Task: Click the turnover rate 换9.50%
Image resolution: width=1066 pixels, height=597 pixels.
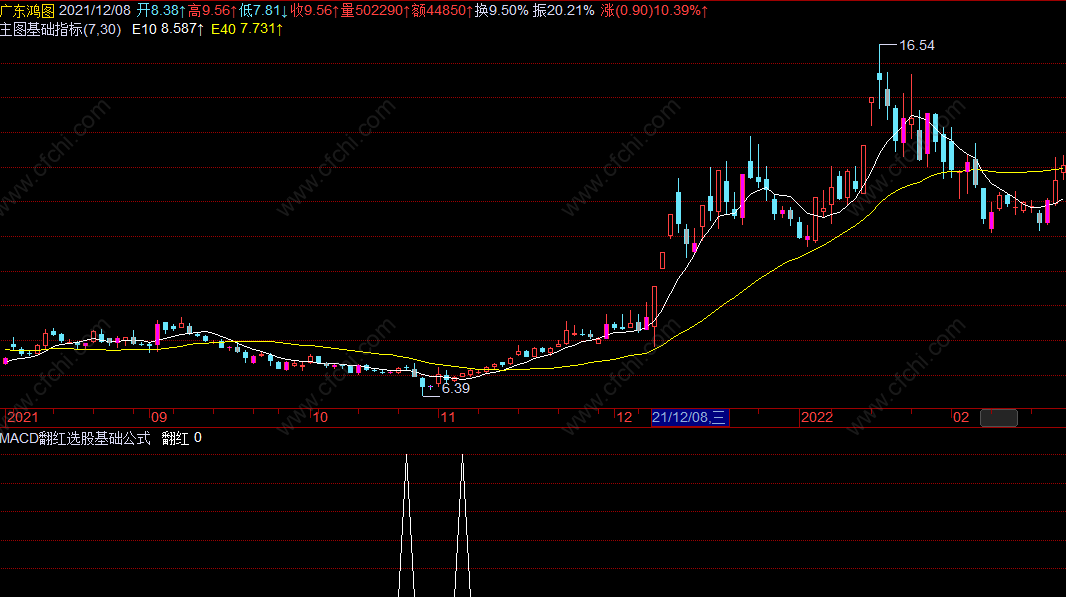Action: coord(501,10)
